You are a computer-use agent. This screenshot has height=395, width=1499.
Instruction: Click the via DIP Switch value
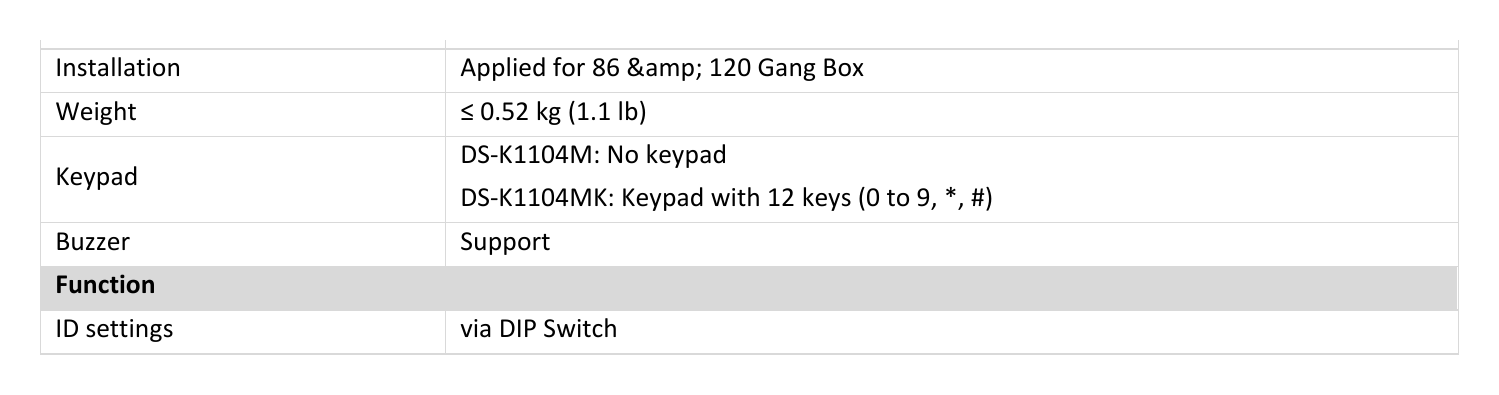point(538,328)
